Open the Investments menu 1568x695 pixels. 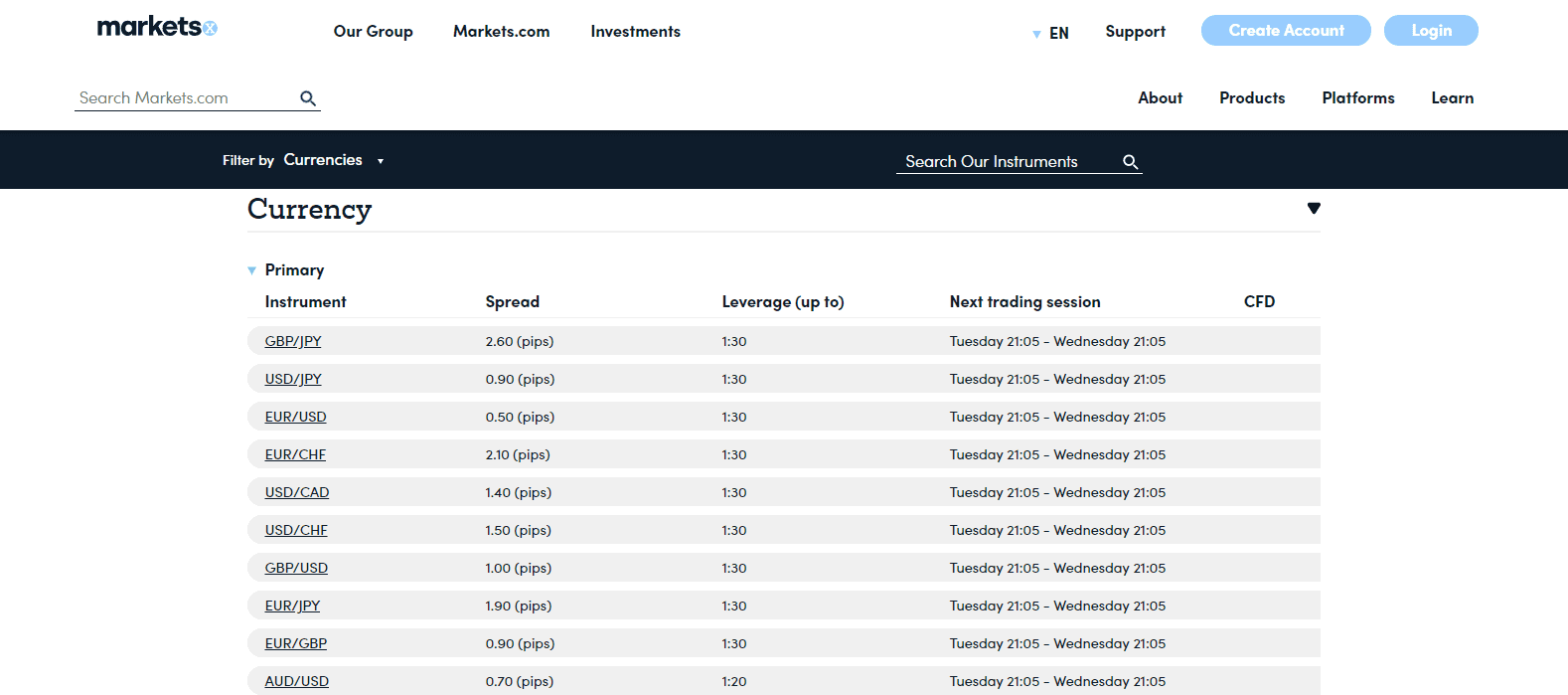point(635,32)
